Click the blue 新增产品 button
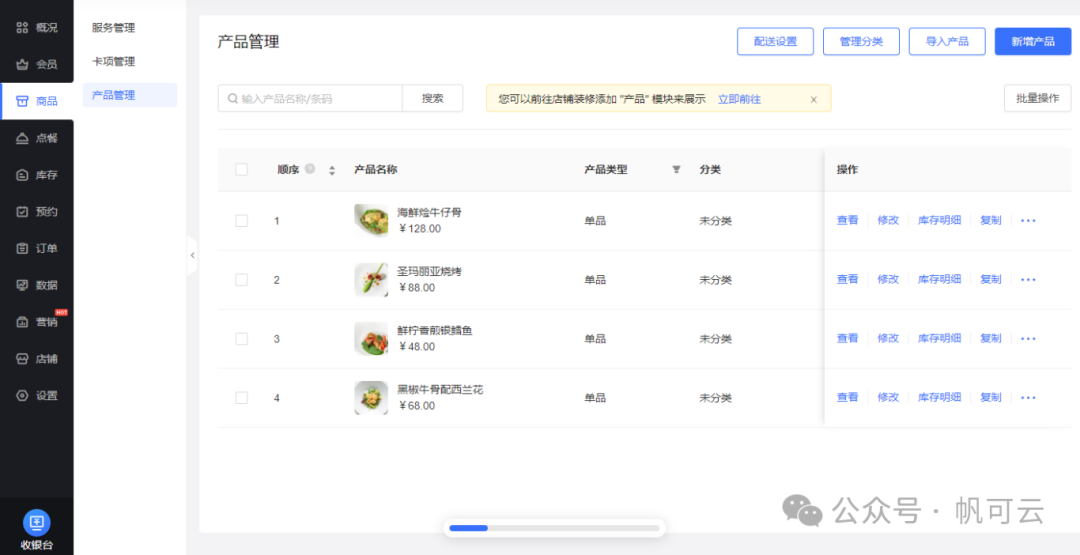This screenshot has height=555, width=1080. pyautogui.click(x=1032, y=41)
